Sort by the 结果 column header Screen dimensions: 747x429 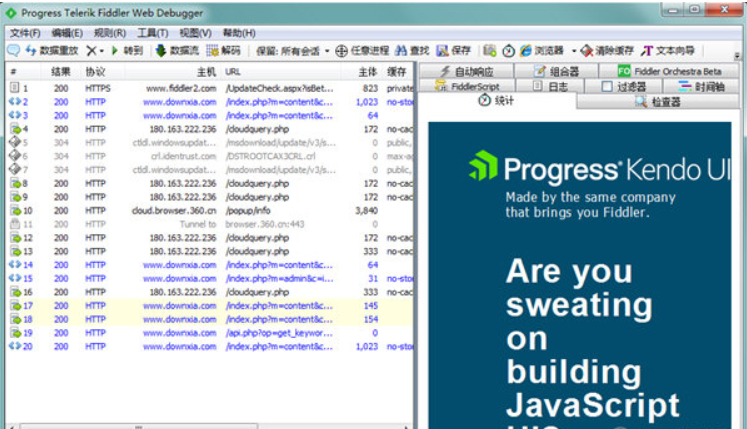pyautogui.click(x=61, y=72)
